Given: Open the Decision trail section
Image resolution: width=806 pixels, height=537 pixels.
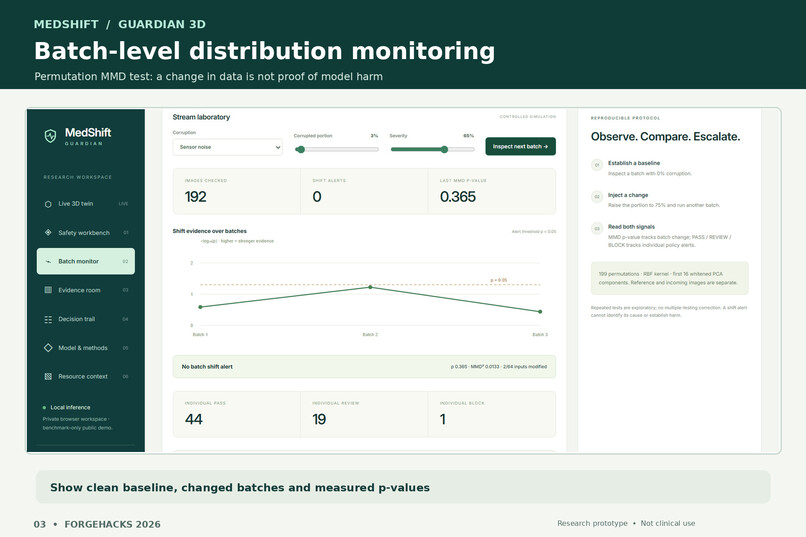Looking at the screenshot, I should click(86, 319).
